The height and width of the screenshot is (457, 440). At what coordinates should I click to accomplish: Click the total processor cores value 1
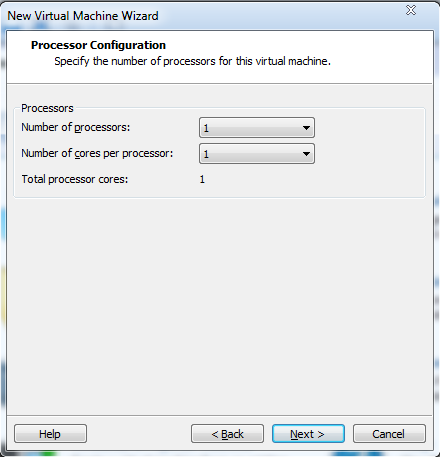point(202,179)
